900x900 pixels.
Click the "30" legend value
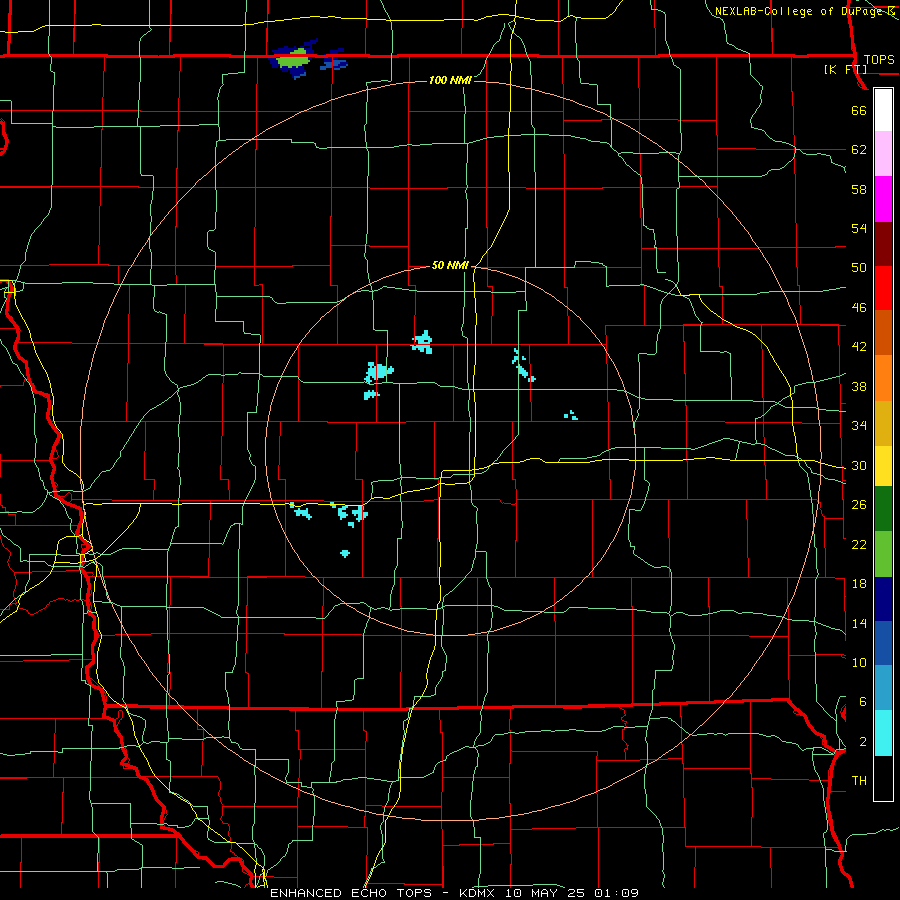pos(859,465)
